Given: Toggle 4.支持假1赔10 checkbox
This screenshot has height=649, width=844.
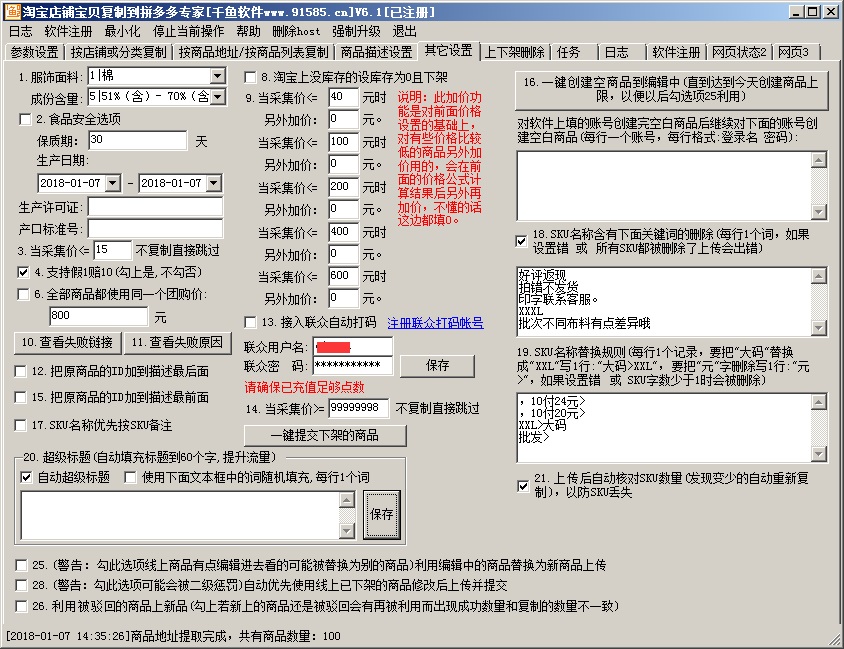Looking at the screenshot, I should pos(23,272).
